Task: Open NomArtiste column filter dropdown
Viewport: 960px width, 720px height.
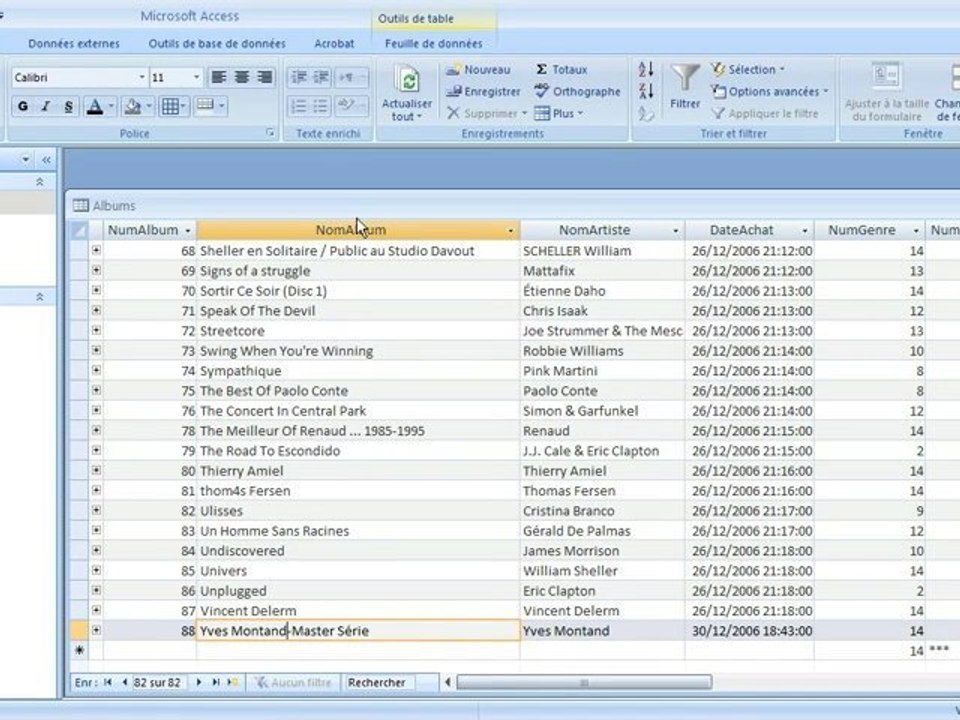Action: pos(675,231)
